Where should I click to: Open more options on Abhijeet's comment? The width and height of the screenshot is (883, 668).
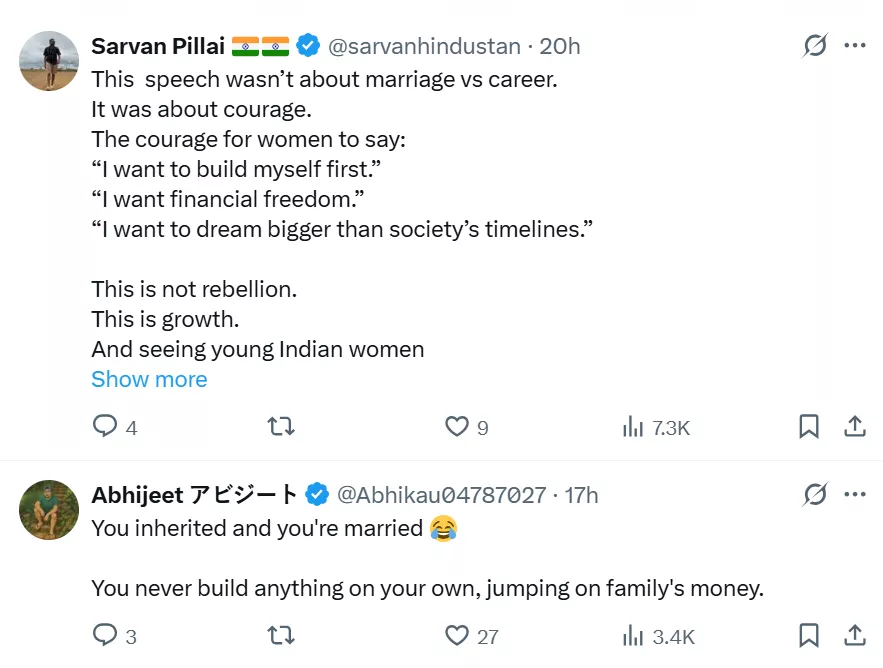855,494
